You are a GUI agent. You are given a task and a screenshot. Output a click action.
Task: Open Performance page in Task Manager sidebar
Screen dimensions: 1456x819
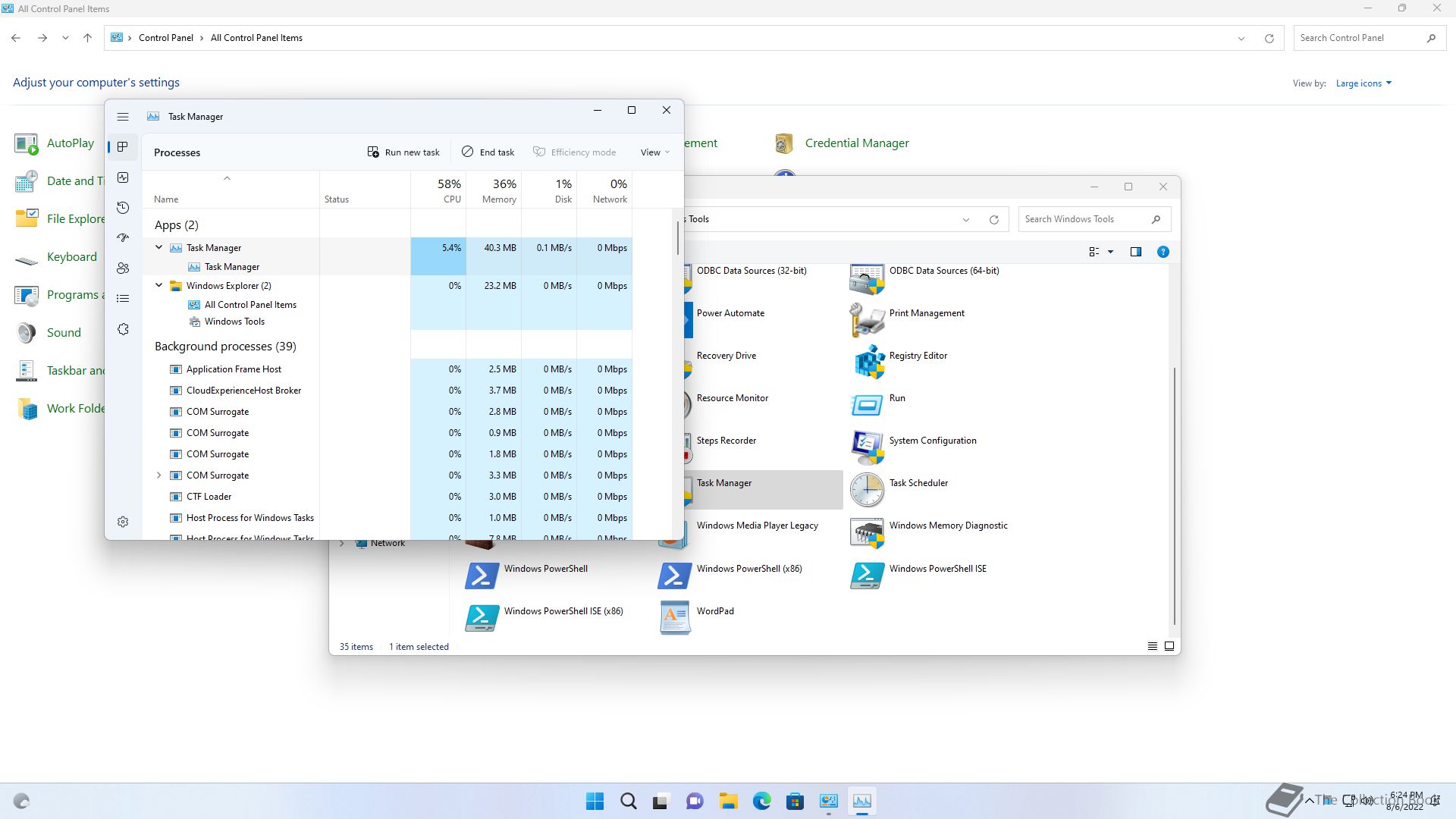pyautogui.click(x=123, y=177)
